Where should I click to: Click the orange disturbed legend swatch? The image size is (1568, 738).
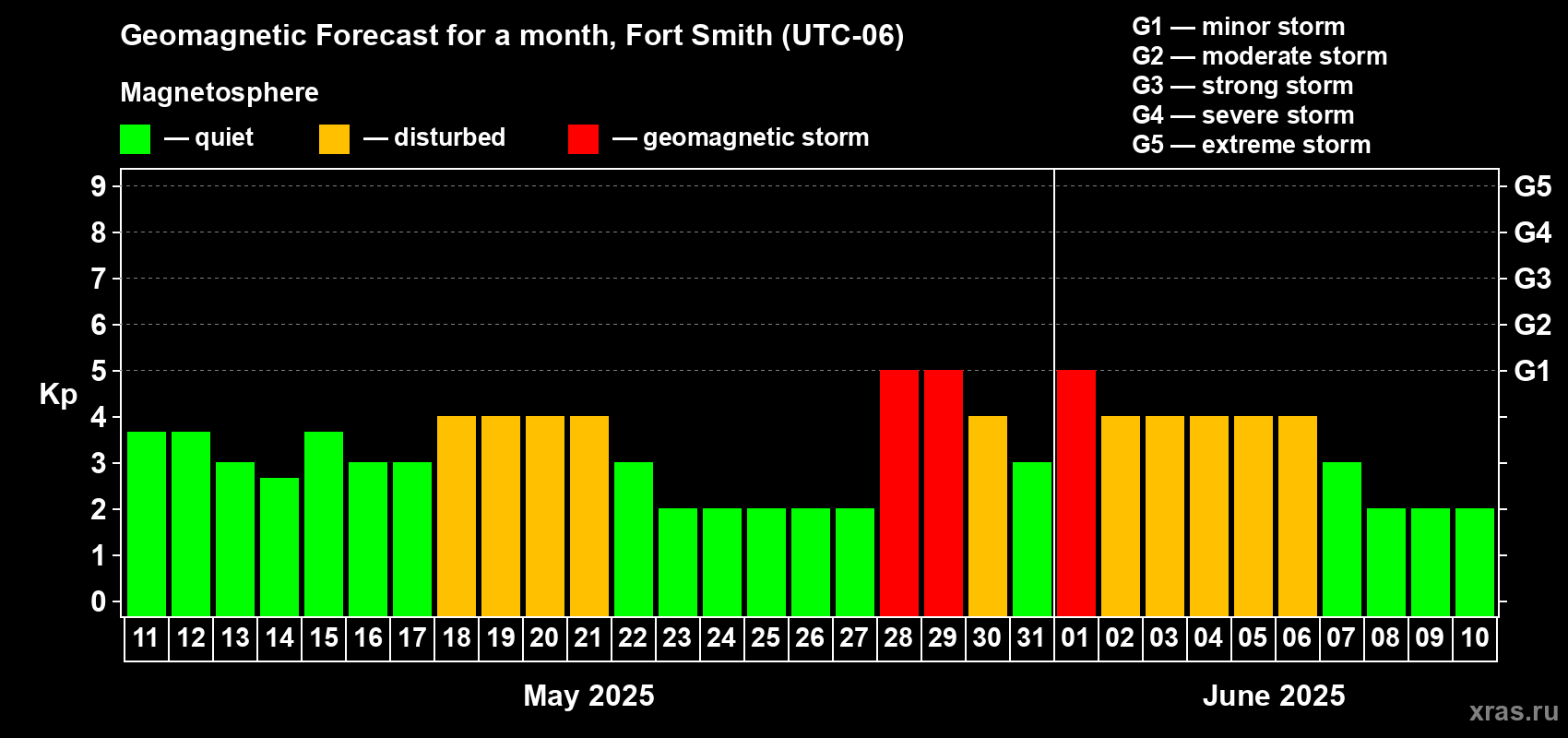point(334,139)
